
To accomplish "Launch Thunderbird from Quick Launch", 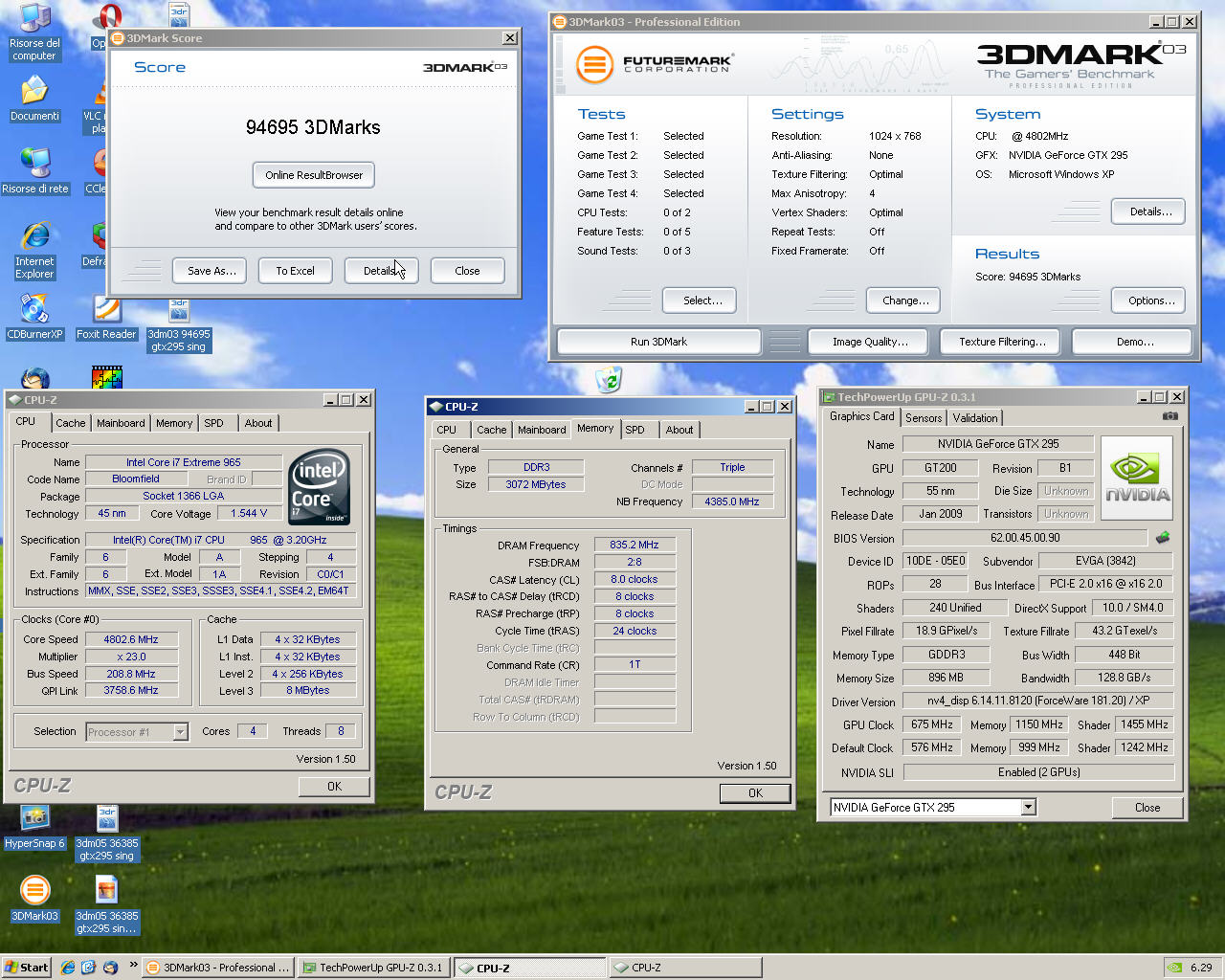I will [x=110, y=968].
